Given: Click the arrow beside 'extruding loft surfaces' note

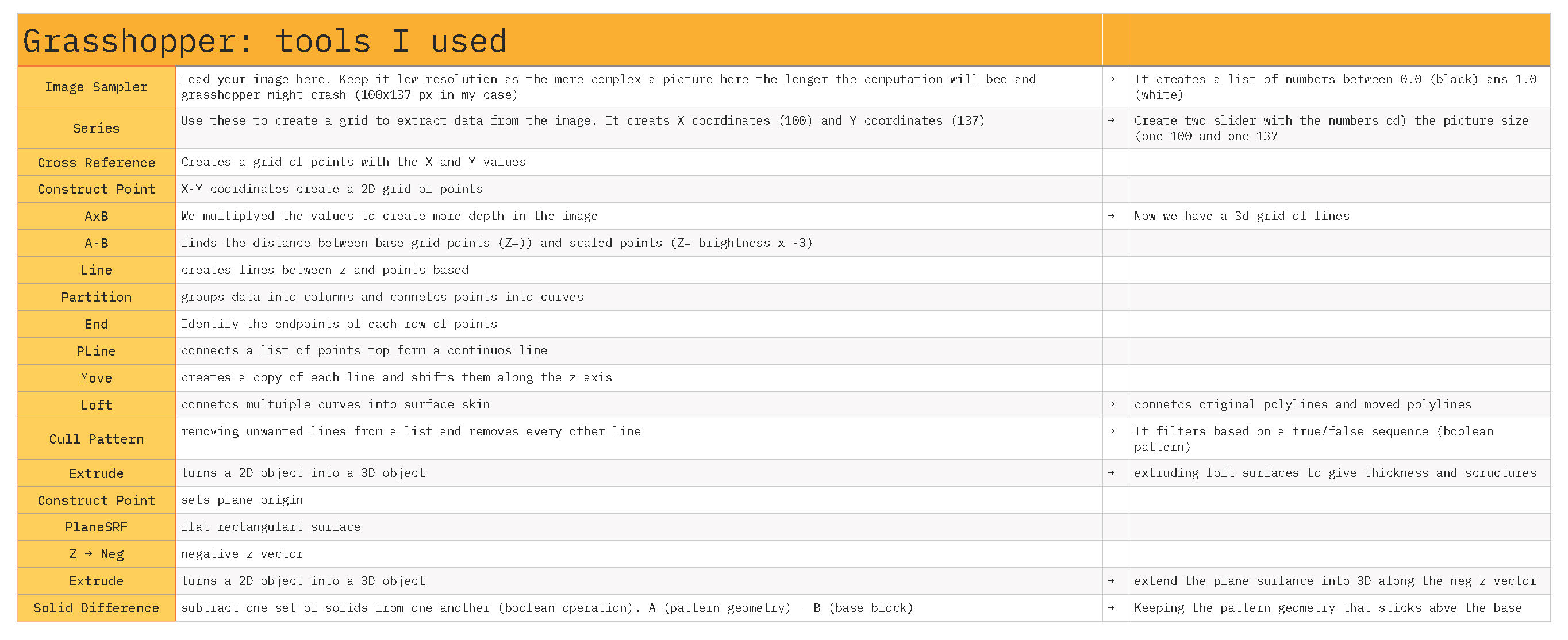Looking at the screenshot, I should [x=1111, y=473].
